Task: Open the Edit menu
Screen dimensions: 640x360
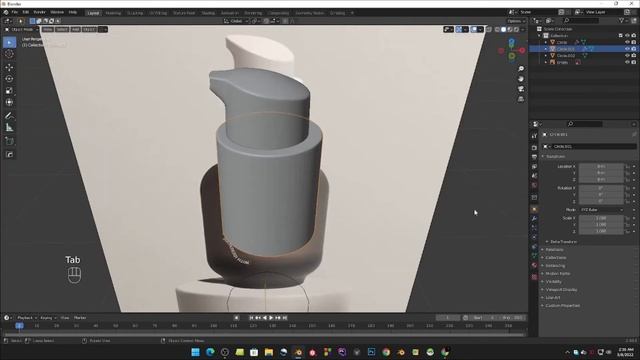Action: (x=26, y=12)
